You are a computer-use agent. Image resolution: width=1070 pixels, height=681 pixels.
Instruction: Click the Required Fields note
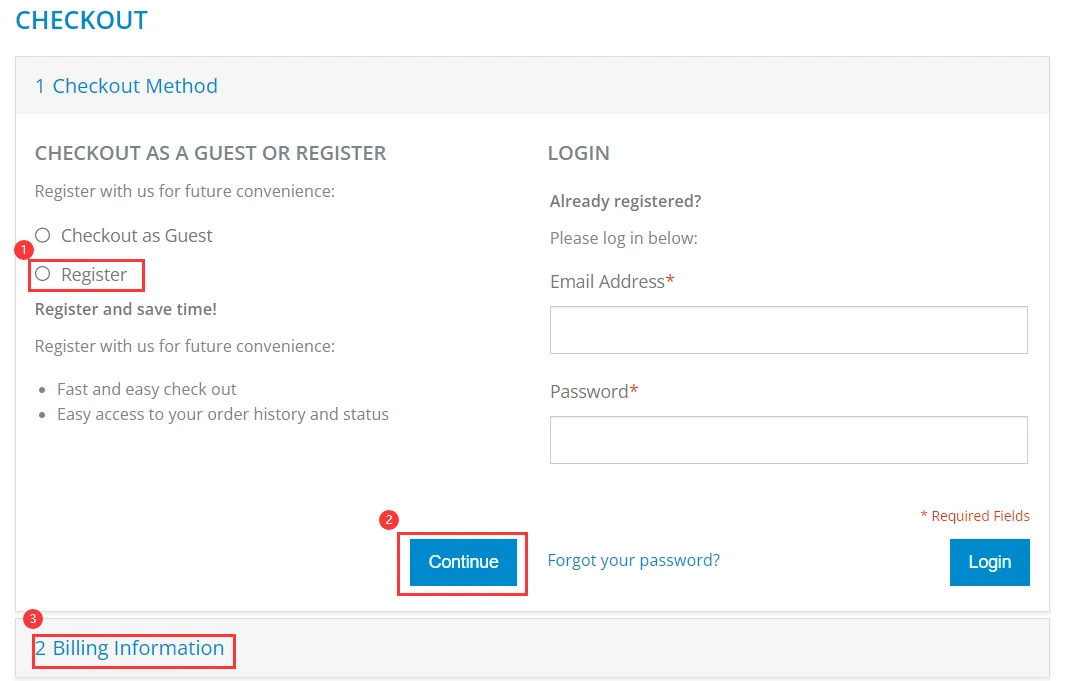[975, 516]
